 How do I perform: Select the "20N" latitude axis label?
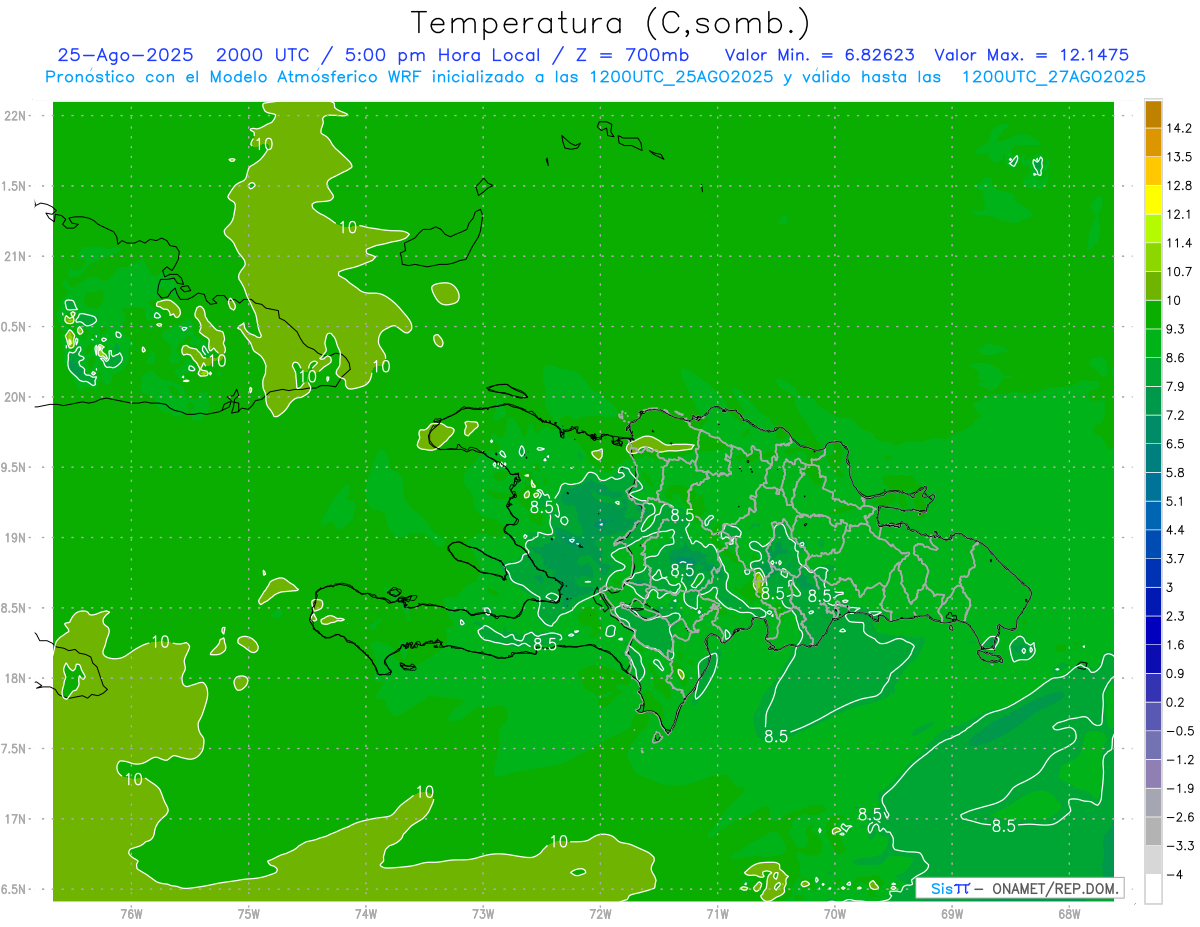(x=16, y=397)
